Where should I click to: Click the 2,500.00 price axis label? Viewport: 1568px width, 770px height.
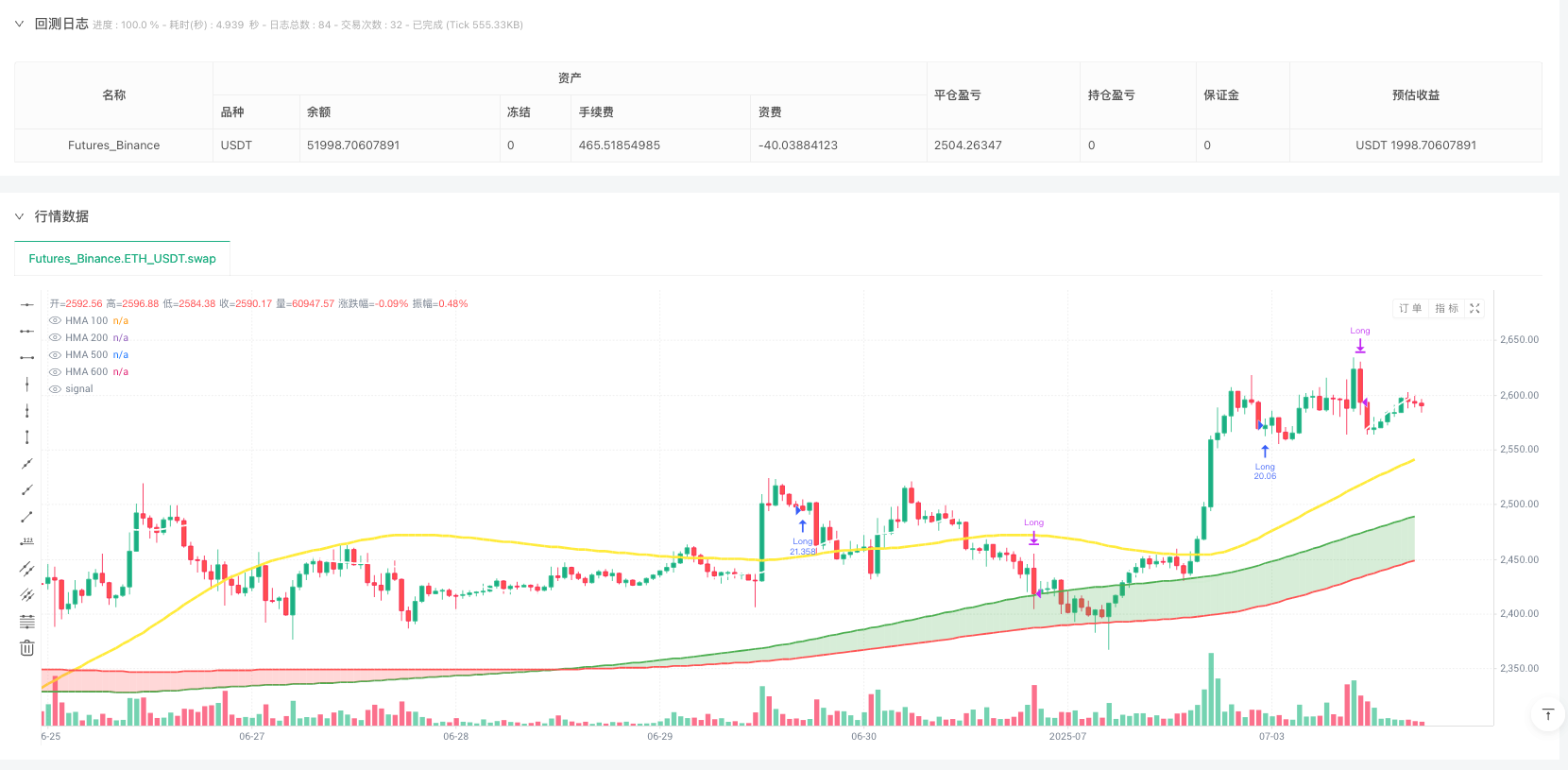(x=1519, y=504)
